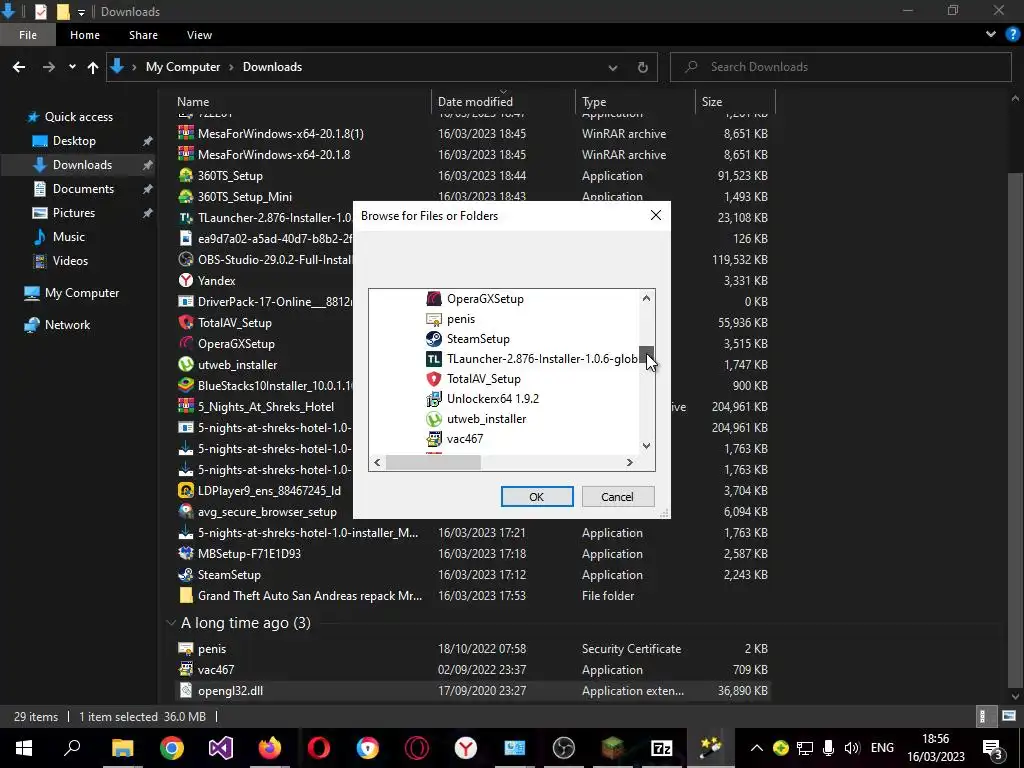The height and width of the screenshot is (768, 1024).
Task: Switch to the Share ribbon tab
Action: [143, 35]
